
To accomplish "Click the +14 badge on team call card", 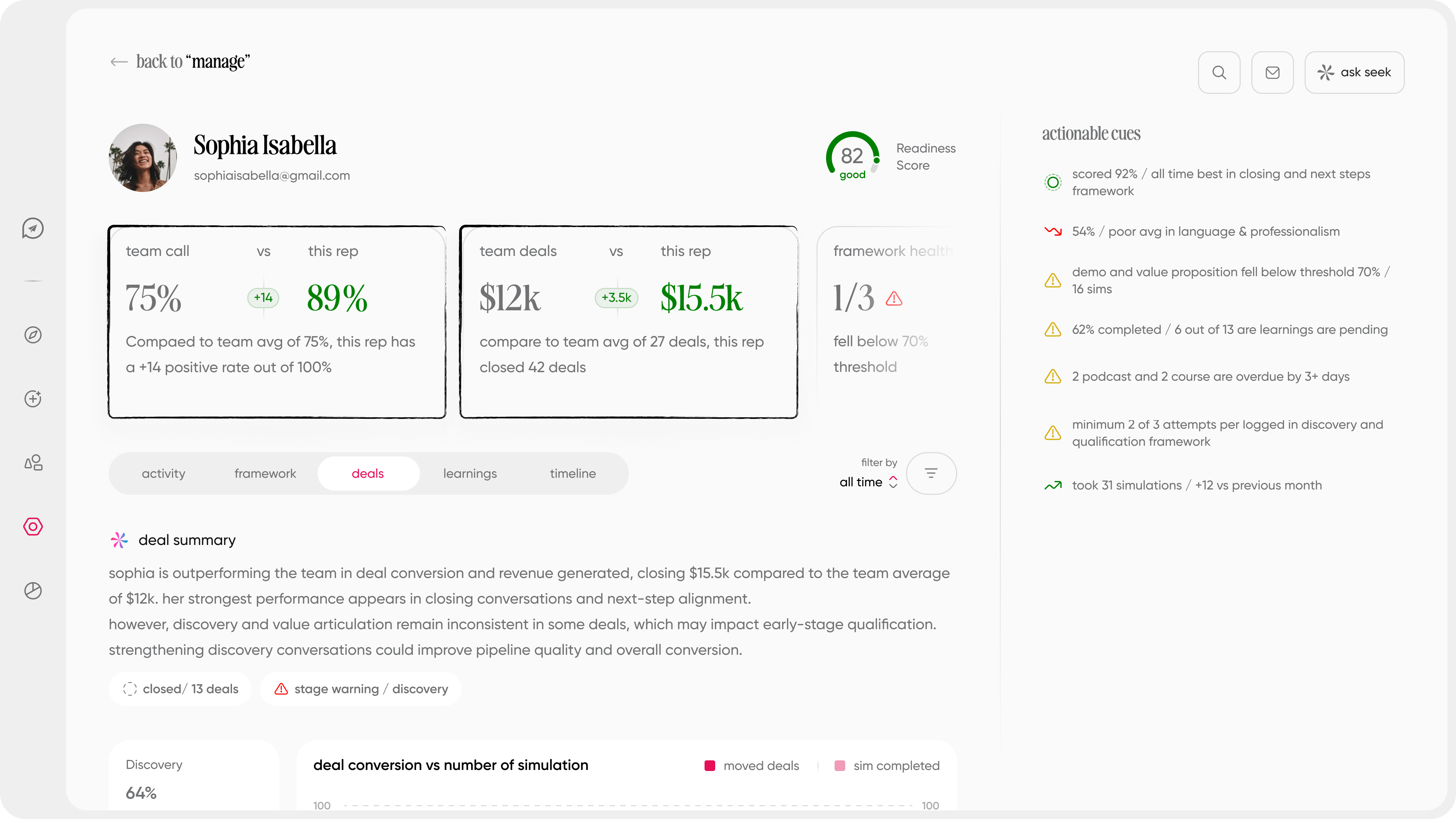I will coord(263,298).
